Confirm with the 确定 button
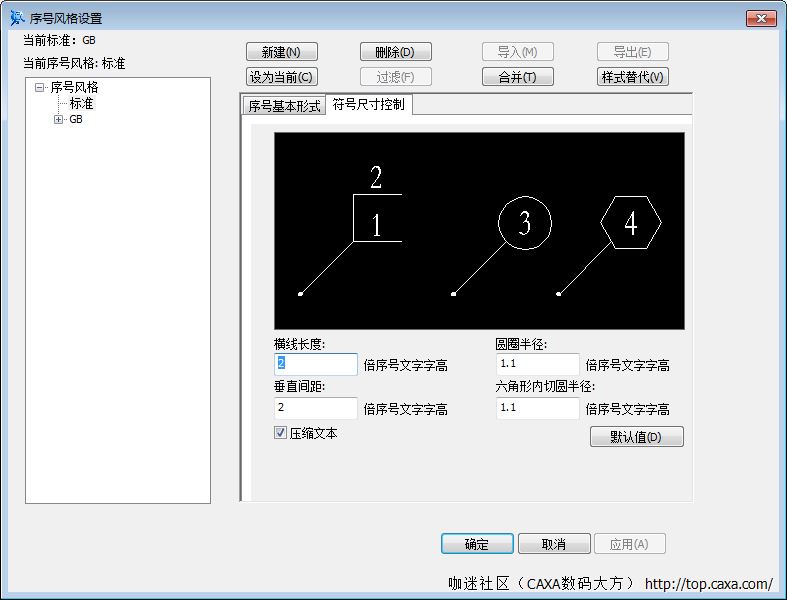The height and width of the screenshot is (600, 787). (477, 544)
